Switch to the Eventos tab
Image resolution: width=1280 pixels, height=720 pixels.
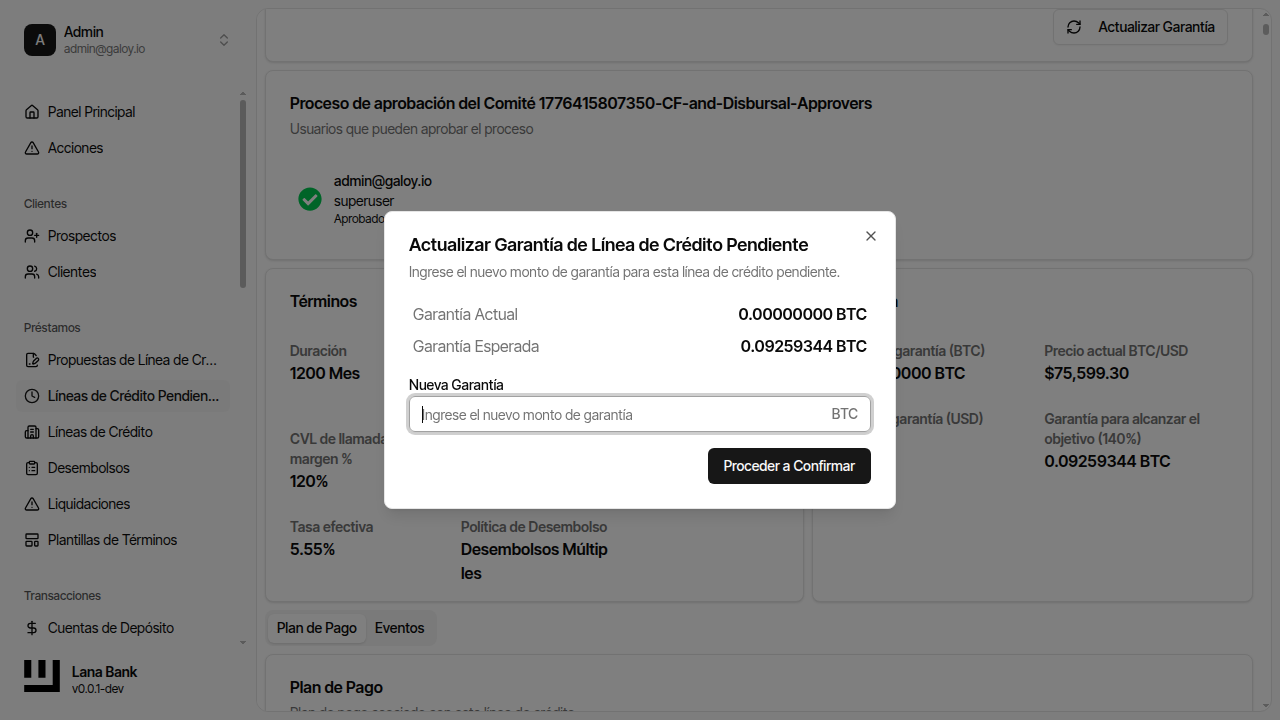pos(399,628)
